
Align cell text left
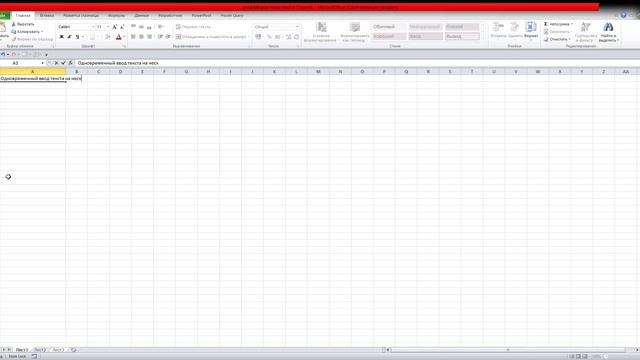click(x=133, y=37)
